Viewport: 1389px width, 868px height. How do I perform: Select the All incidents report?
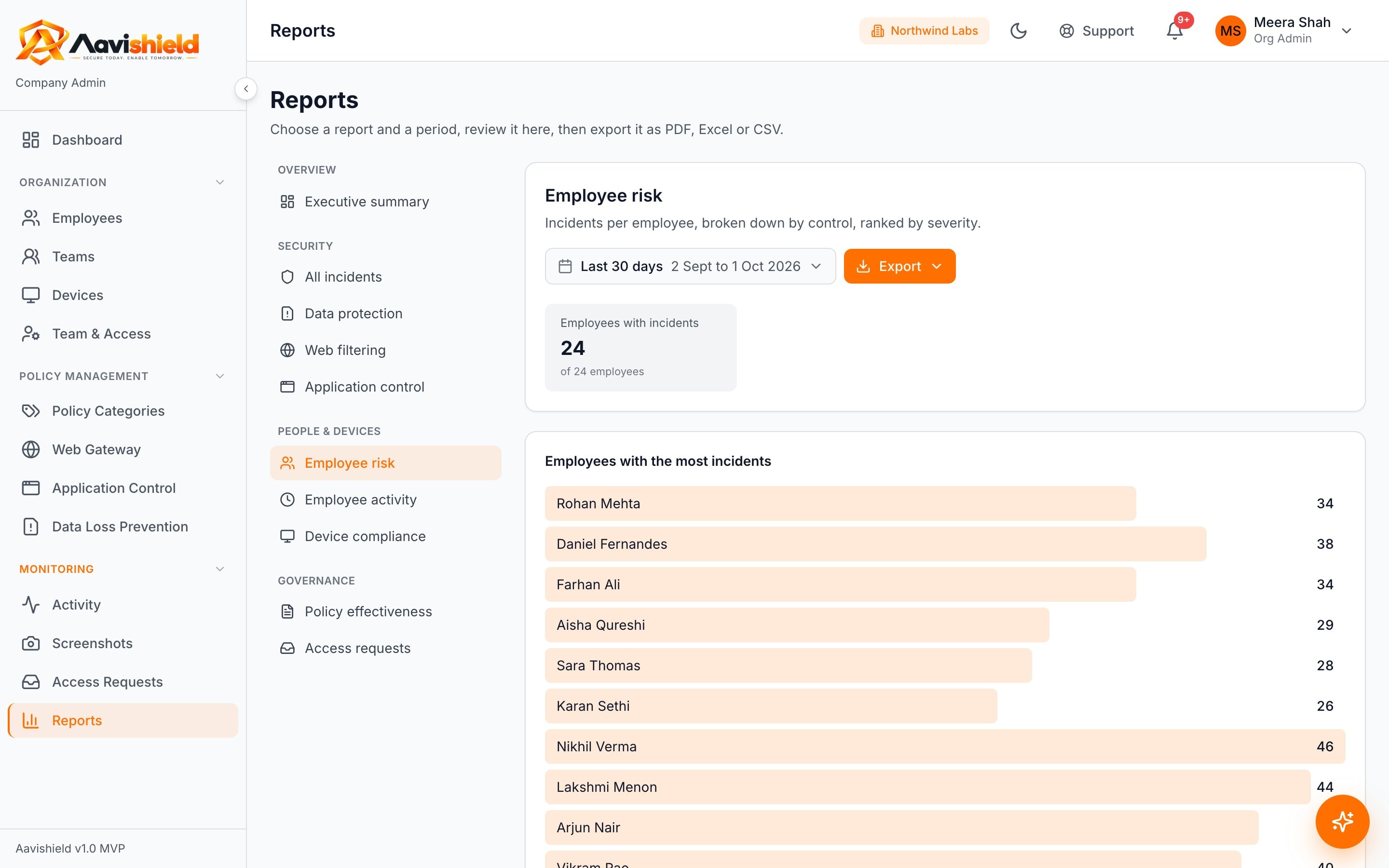pyautogui.click(x=385, y=277)
